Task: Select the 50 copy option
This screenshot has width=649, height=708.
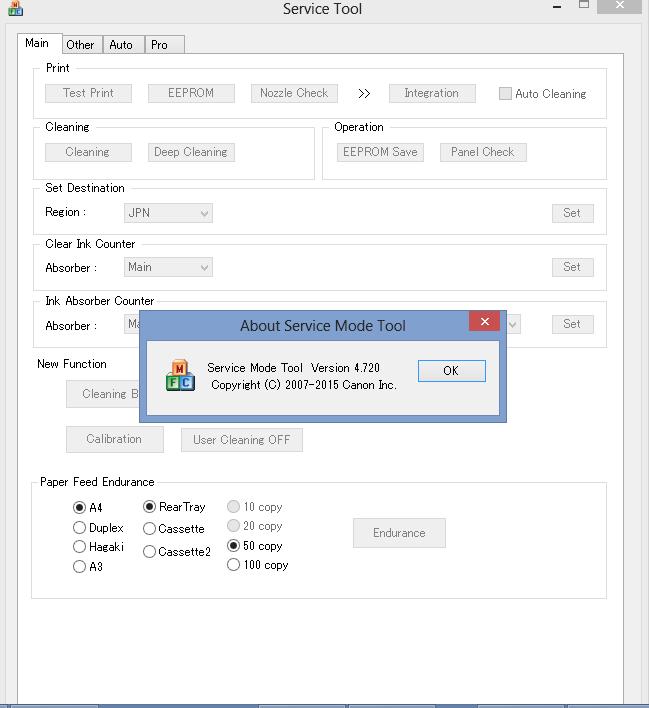Action: (x=233, y=545)
